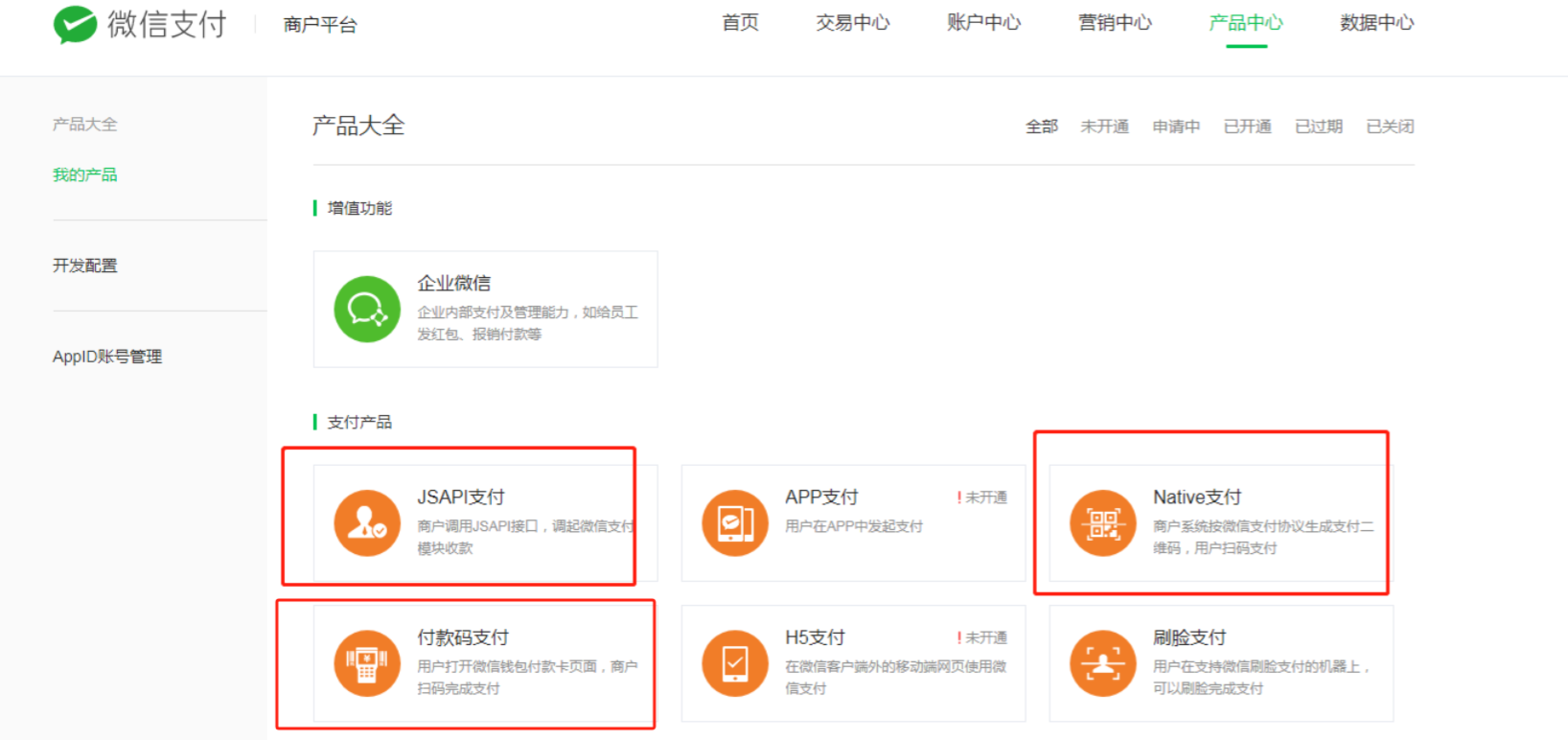
Task: Click the 企业微信 green chat icon
Action: pyautogui.click(x=367, y=310)
